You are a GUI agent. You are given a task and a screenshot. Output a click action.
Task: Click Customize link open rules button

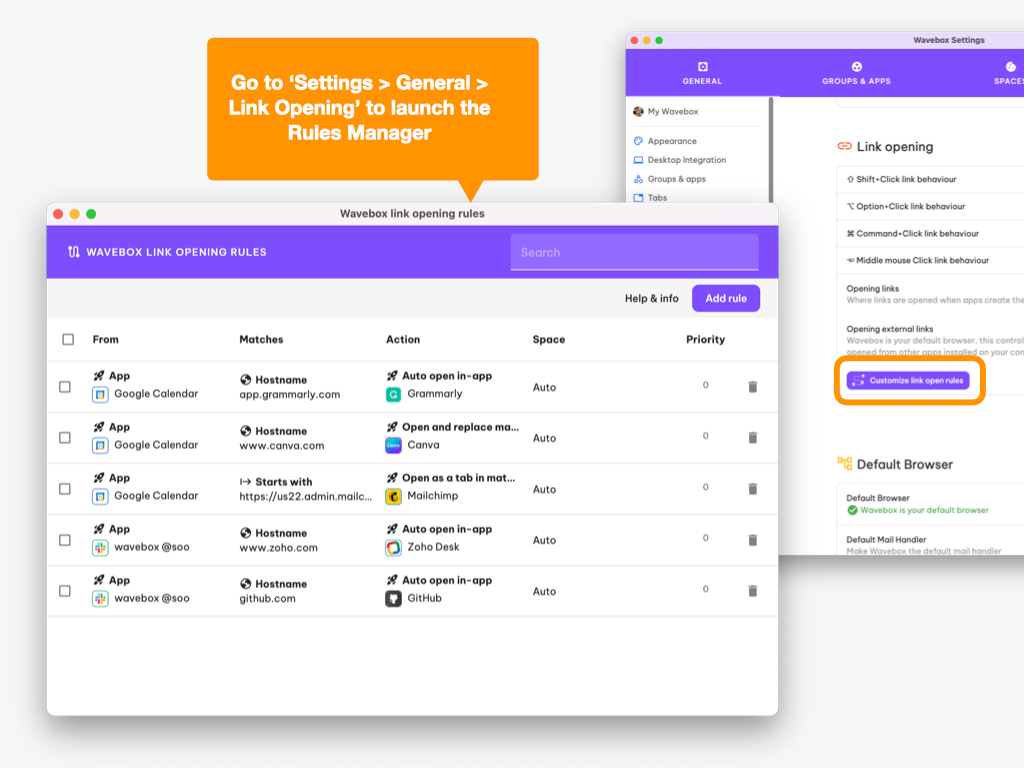pos(908,380)
